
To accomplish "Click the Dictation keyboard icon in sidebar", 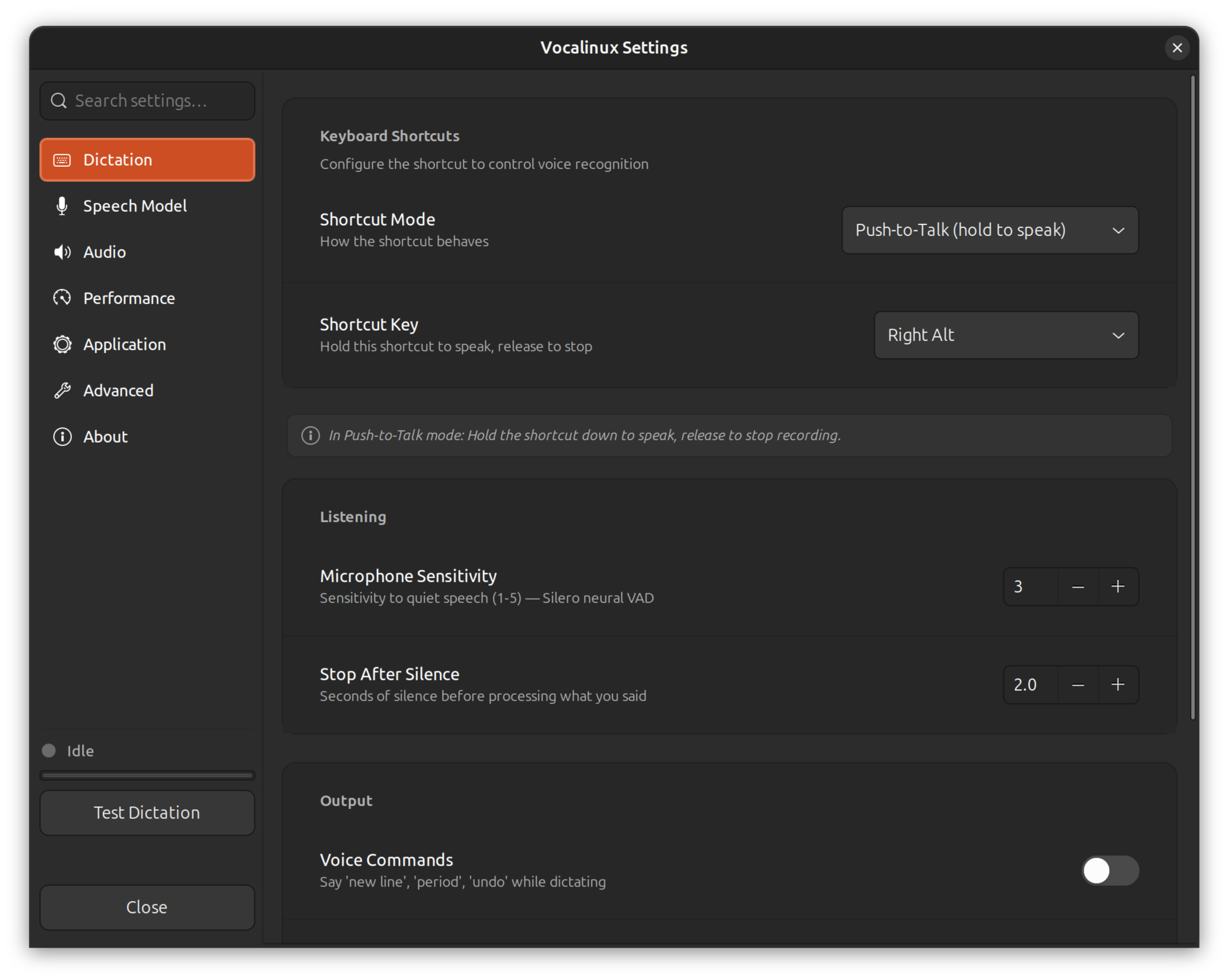I will point(62,160).
